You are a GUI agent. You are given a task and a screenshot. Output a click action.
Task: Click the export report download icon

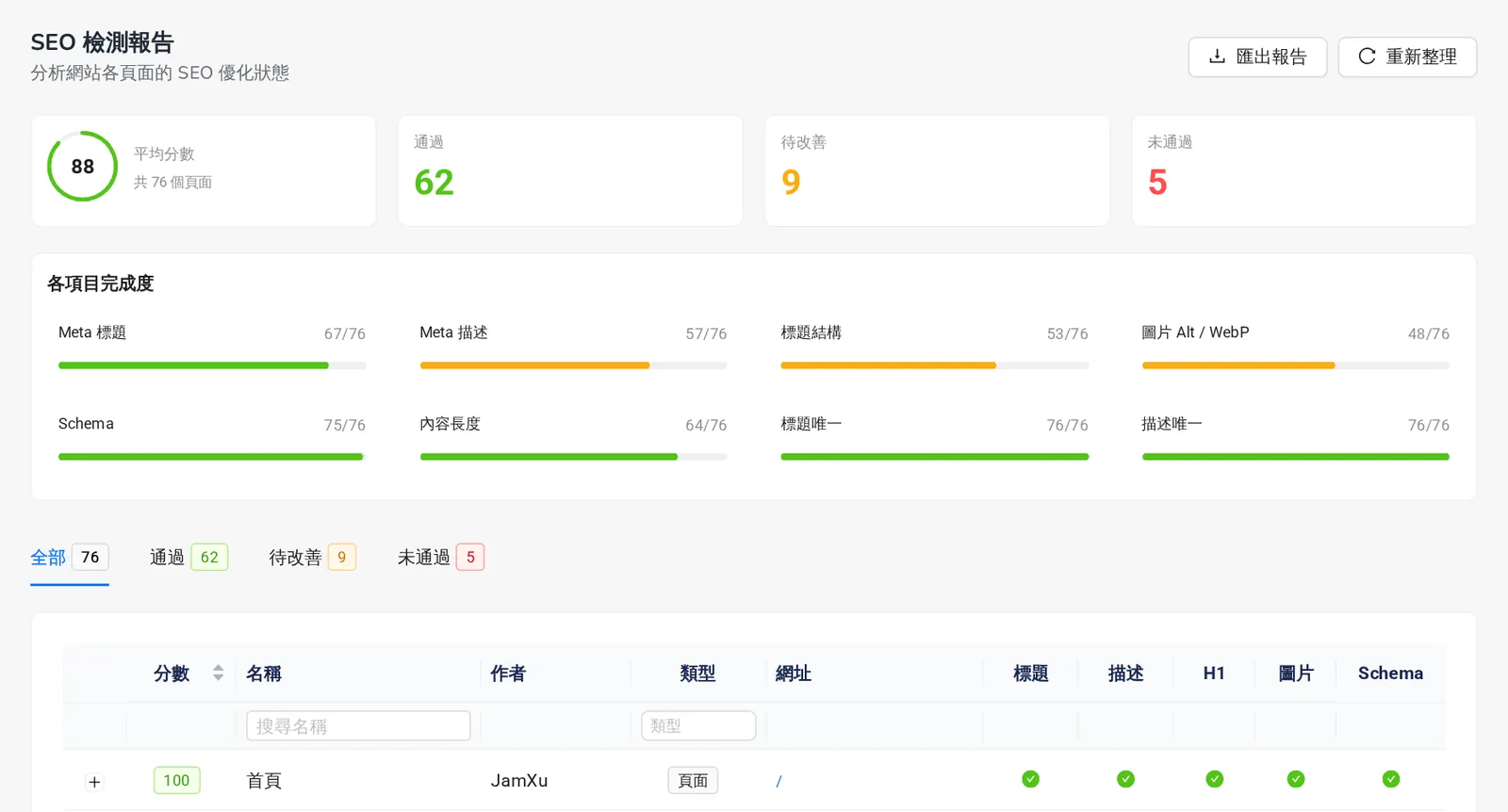tap(1217, 57)
